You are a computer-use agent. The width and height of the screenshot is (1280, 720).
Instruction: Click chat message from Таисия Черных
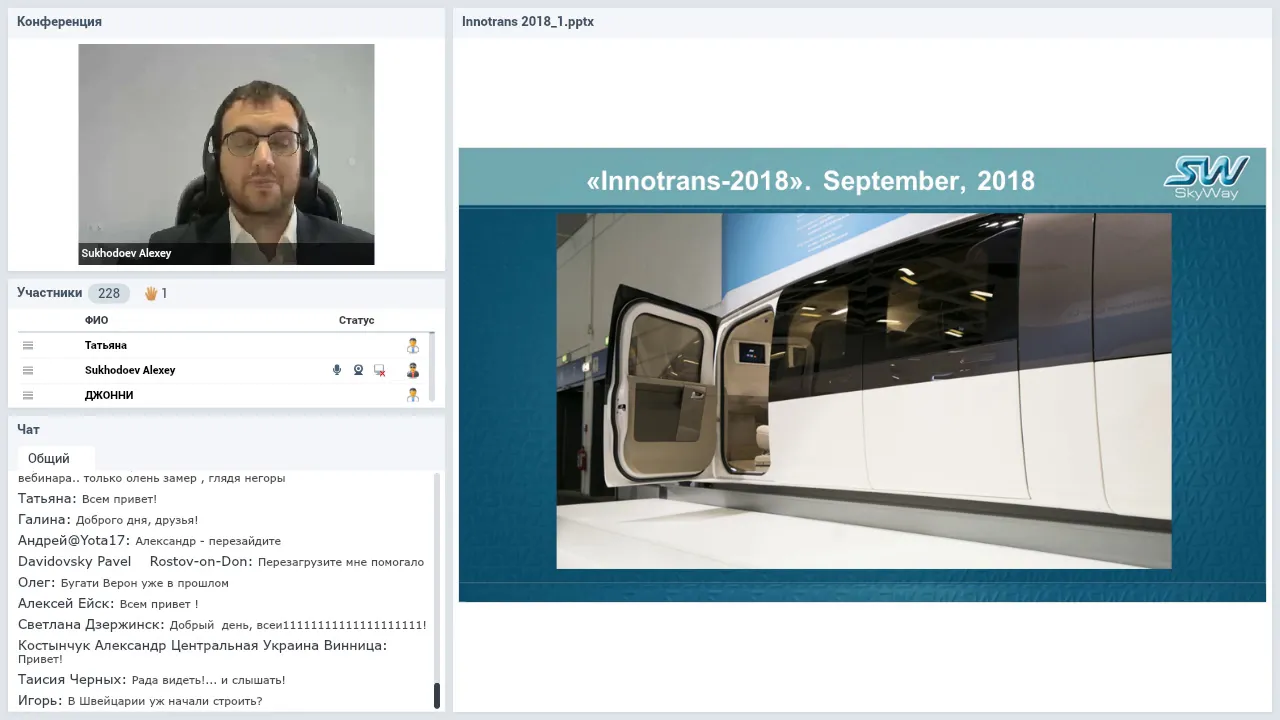(x=152, y=680)
